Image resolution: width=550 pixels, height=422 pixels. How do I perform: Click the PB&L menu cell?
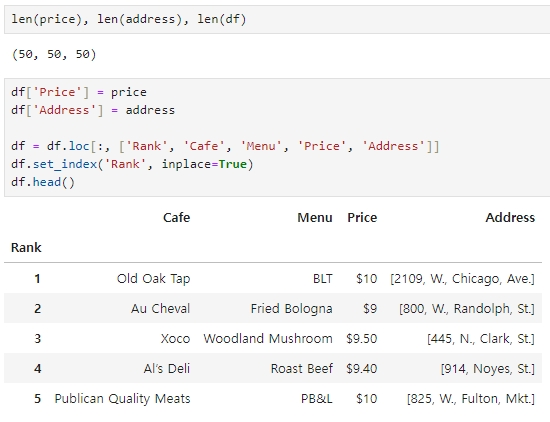pos(316,399)
